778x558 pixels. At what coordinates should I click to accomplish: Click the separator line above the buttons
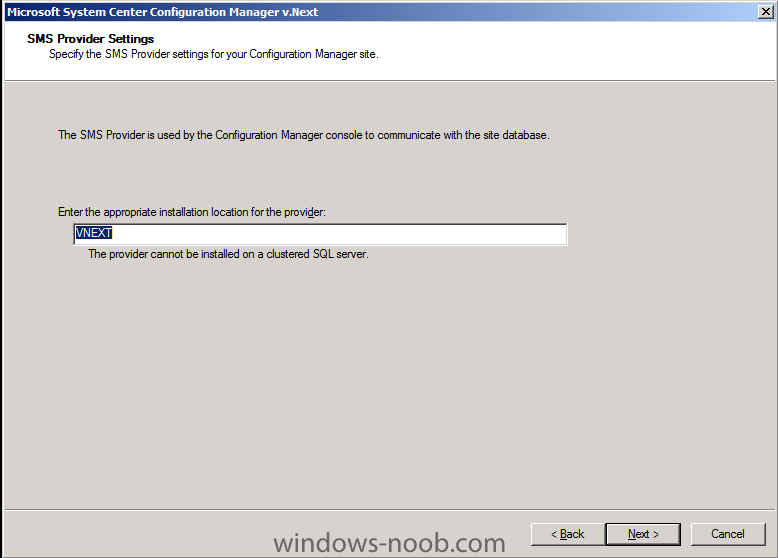pyautogui.click(x=389, y=509)
